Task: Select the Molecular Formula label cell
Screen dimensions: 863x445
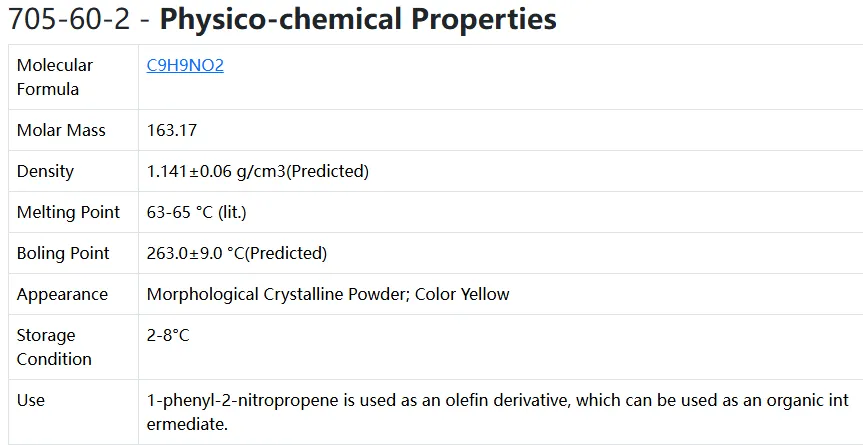Action: (74, 77)
